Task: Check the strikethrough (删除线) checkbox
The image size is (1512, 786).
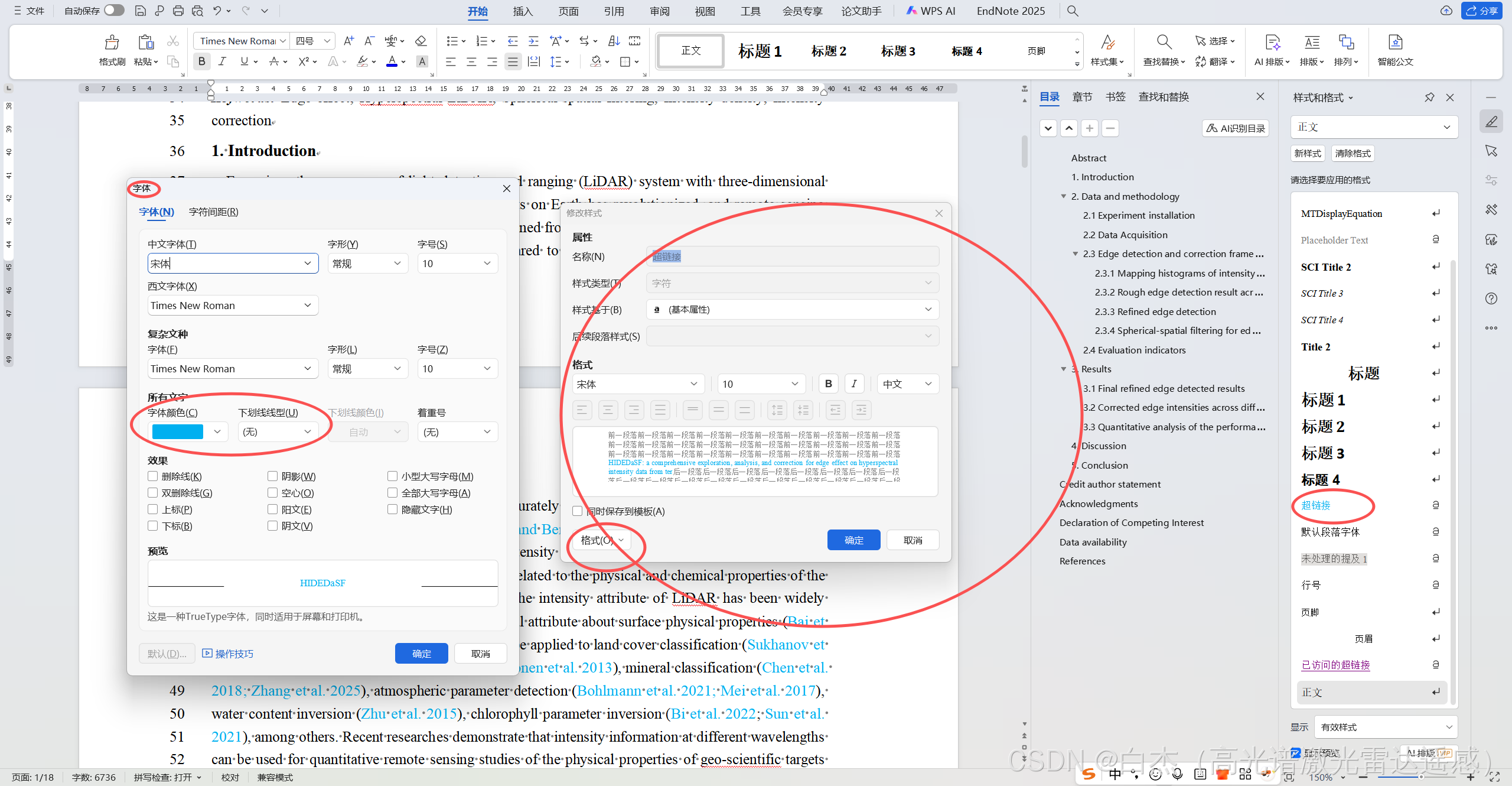Action: point(153,476)
